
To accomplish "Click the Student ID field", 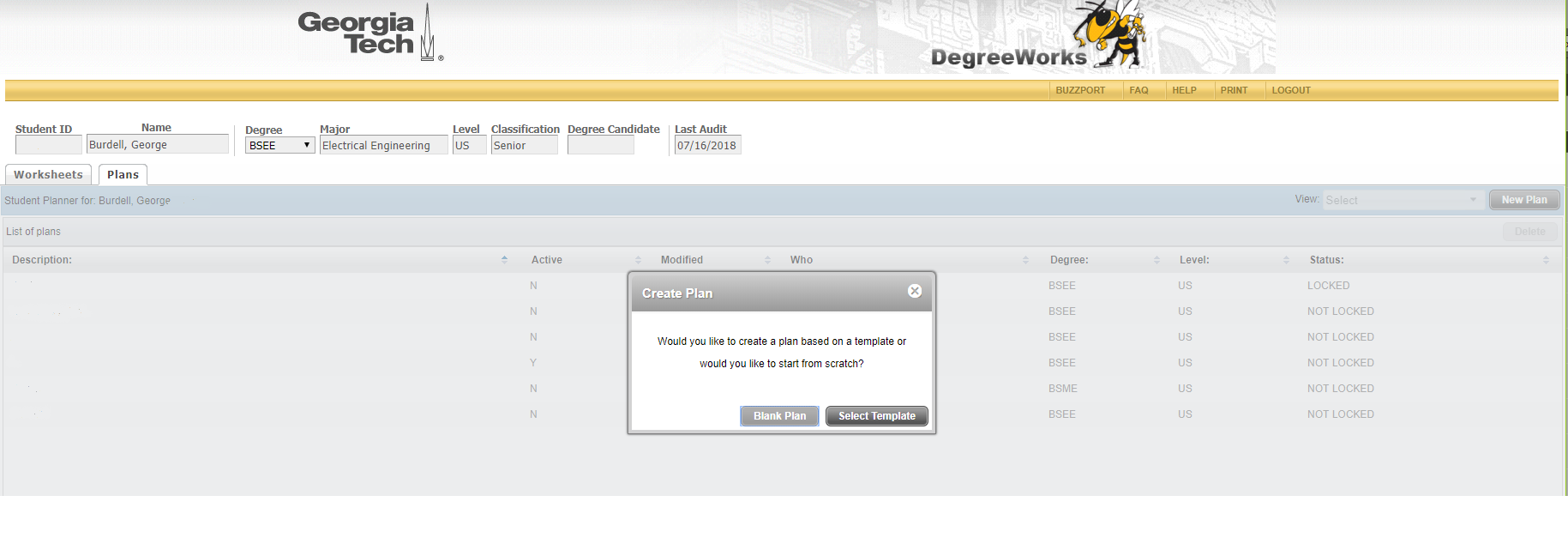I will [49, 145].
